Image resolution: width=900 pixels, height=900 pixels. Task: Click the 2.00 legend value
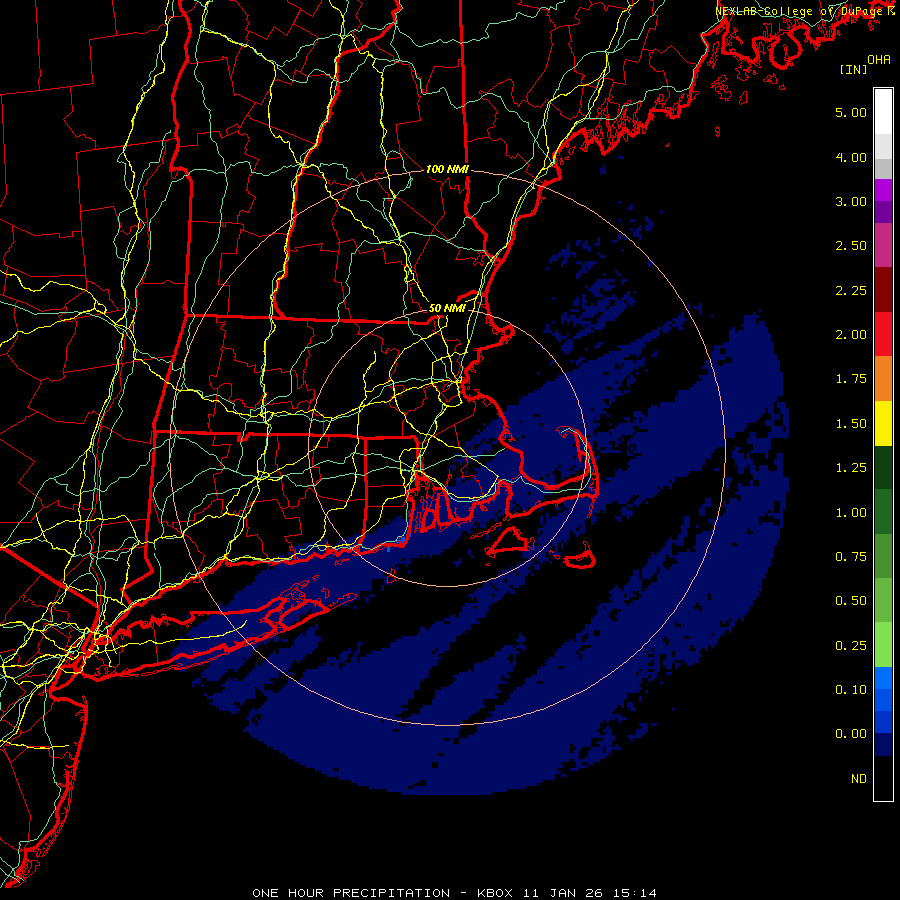pyautogui.click(x=851, y=335)
